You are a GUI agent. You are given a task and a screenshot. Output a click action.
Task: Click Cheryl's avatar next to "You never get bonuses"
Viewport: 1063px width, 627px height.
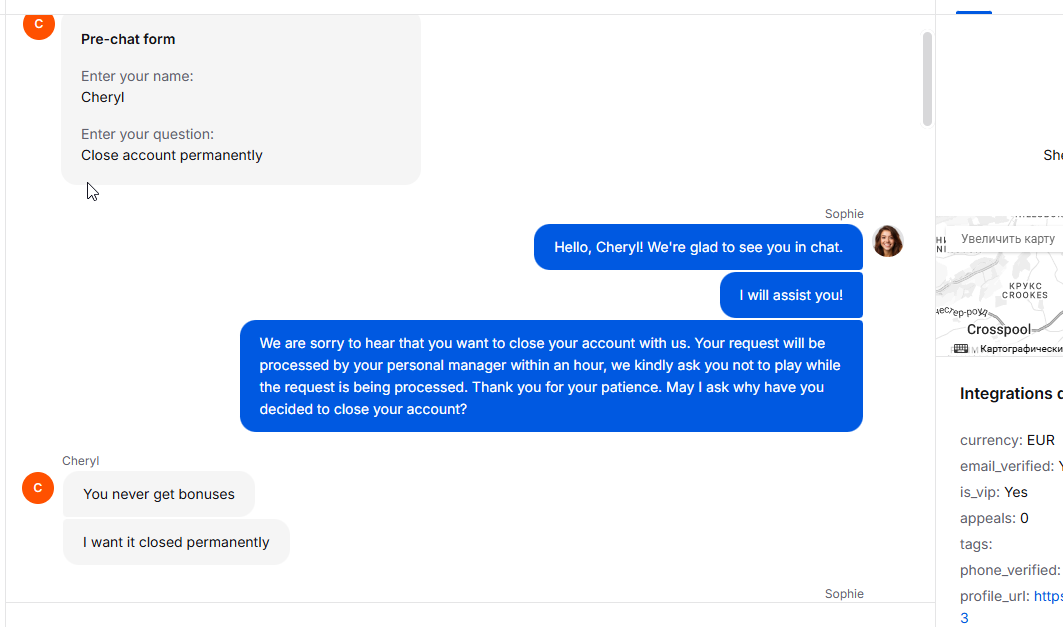pyautogui.click(x=38, y=488)
